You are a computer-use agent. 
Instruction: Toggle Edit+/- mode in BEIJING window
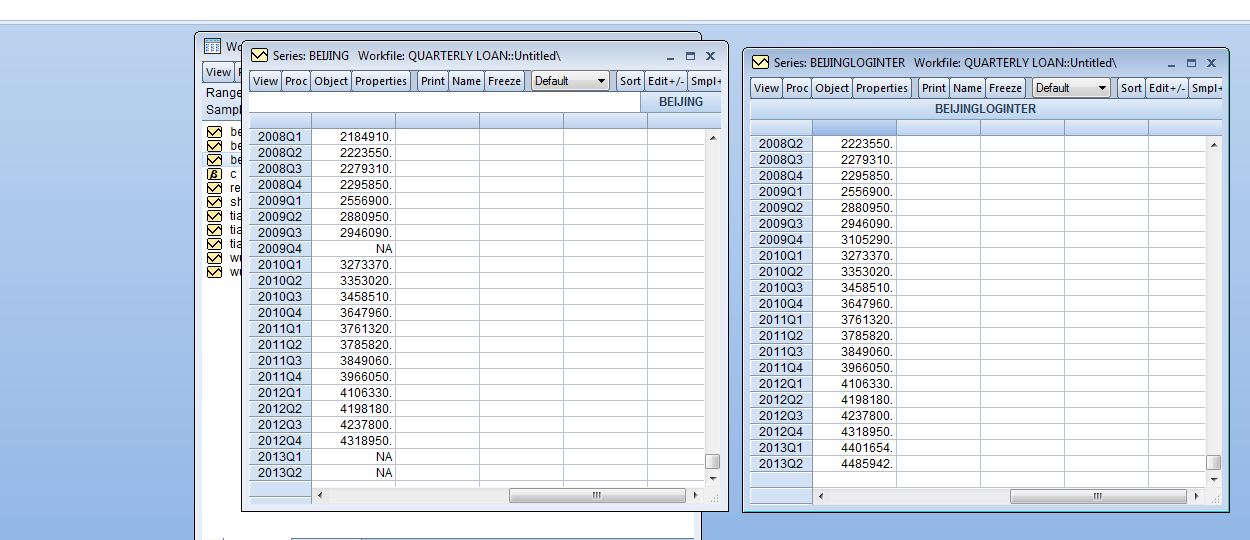(666, 81)
